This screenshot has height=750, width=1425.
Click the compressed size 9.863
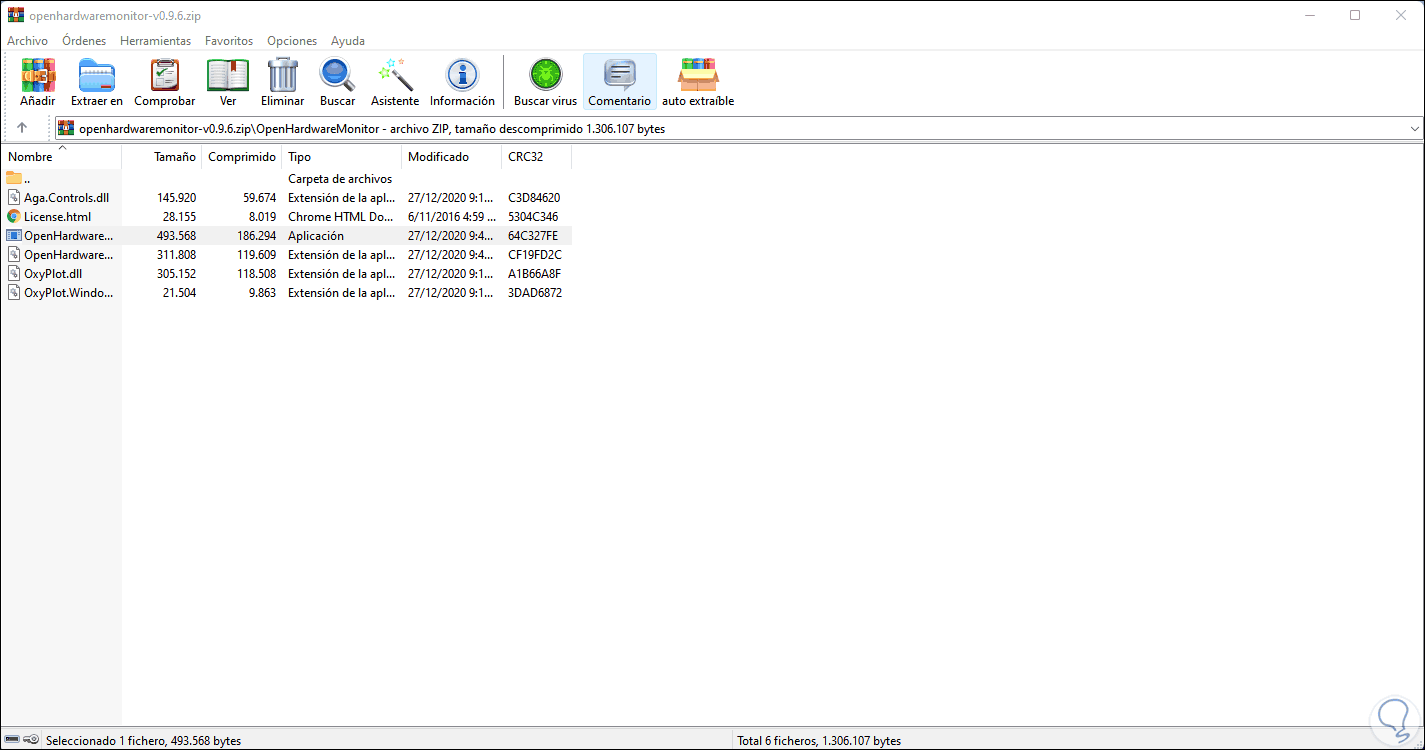pos(262,293)
